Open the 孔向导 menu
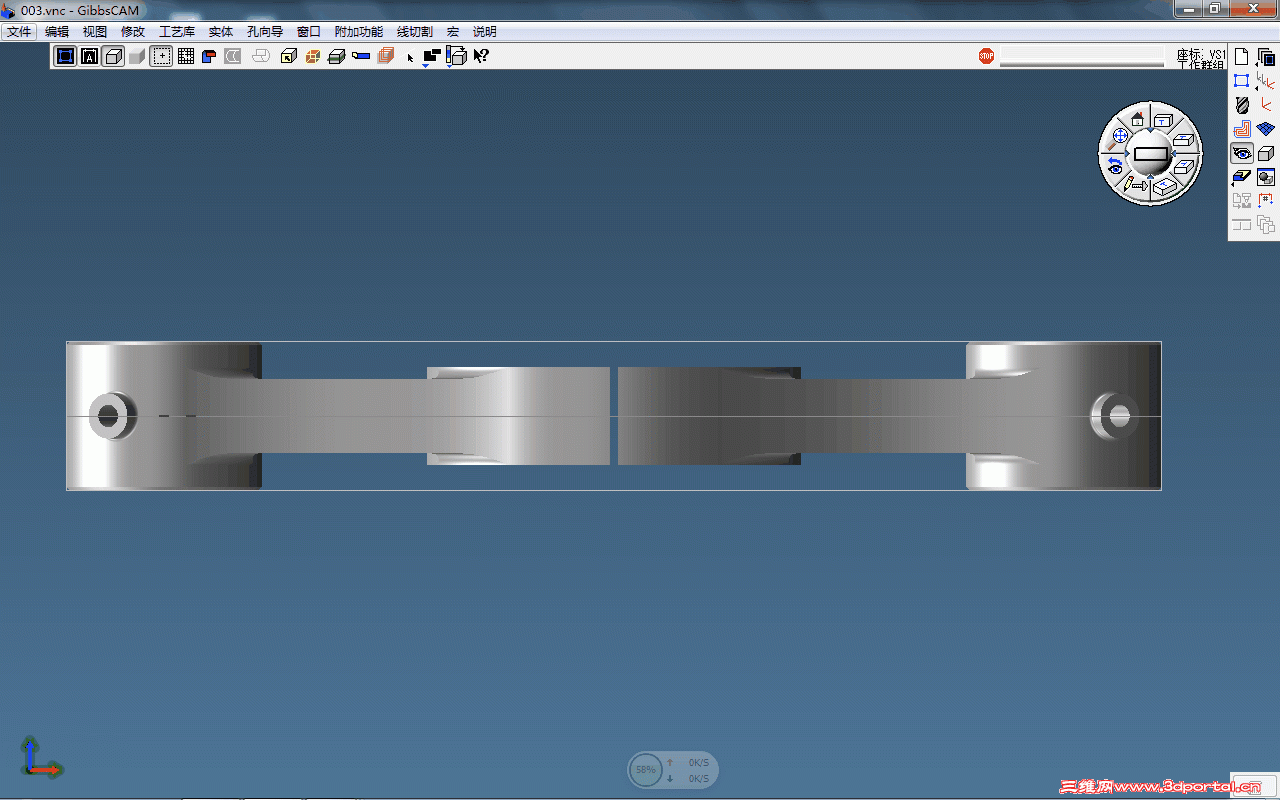 click(265, 32)
